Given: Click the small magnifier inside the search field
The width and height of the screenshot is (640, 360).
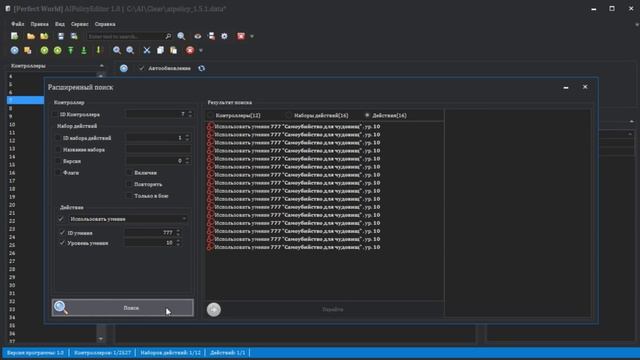Looking at the screenshot, I should click(168, 36).
